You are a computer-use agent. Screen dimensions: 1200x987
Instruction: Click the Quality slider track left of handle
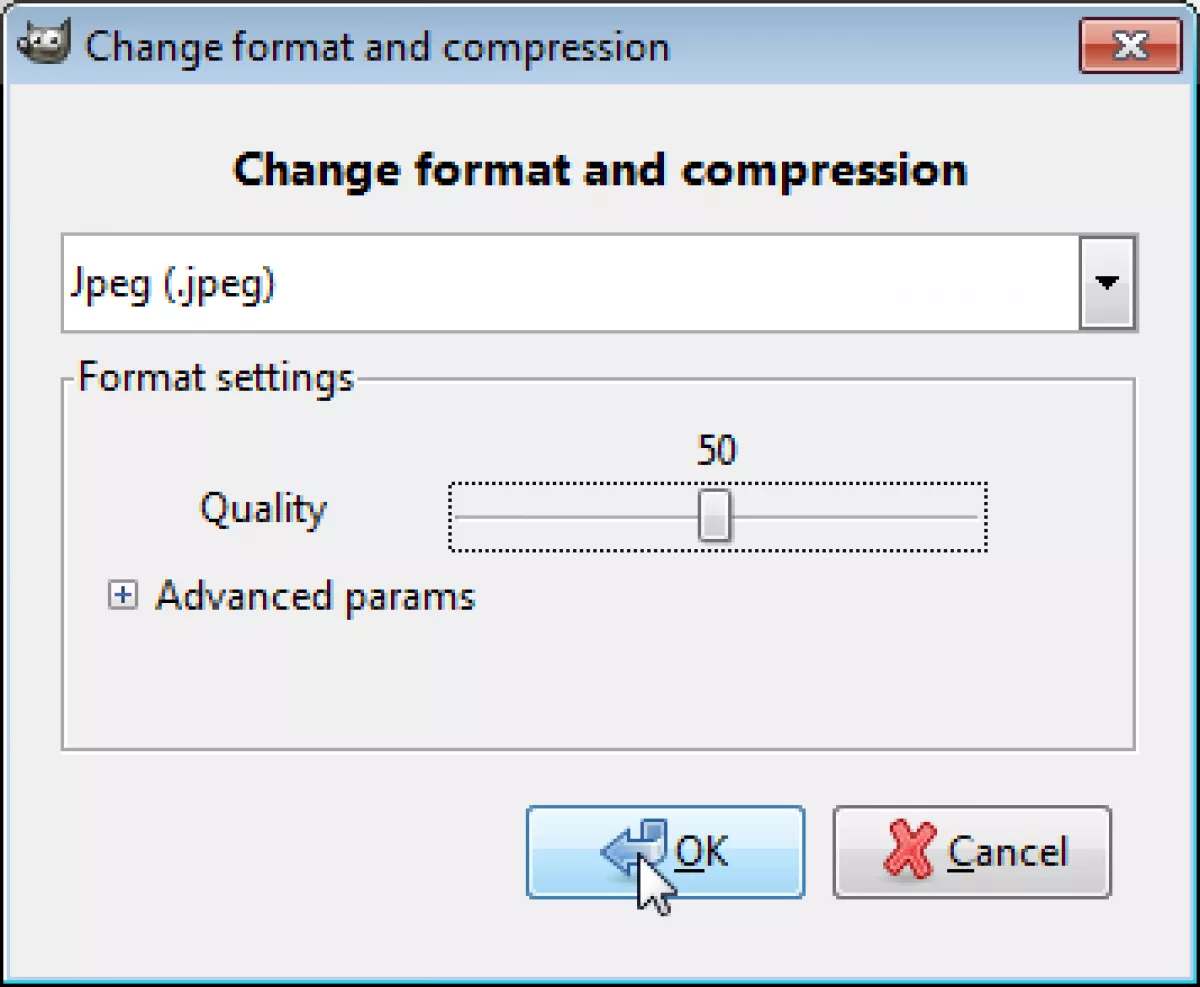click(x=576, y=517)
